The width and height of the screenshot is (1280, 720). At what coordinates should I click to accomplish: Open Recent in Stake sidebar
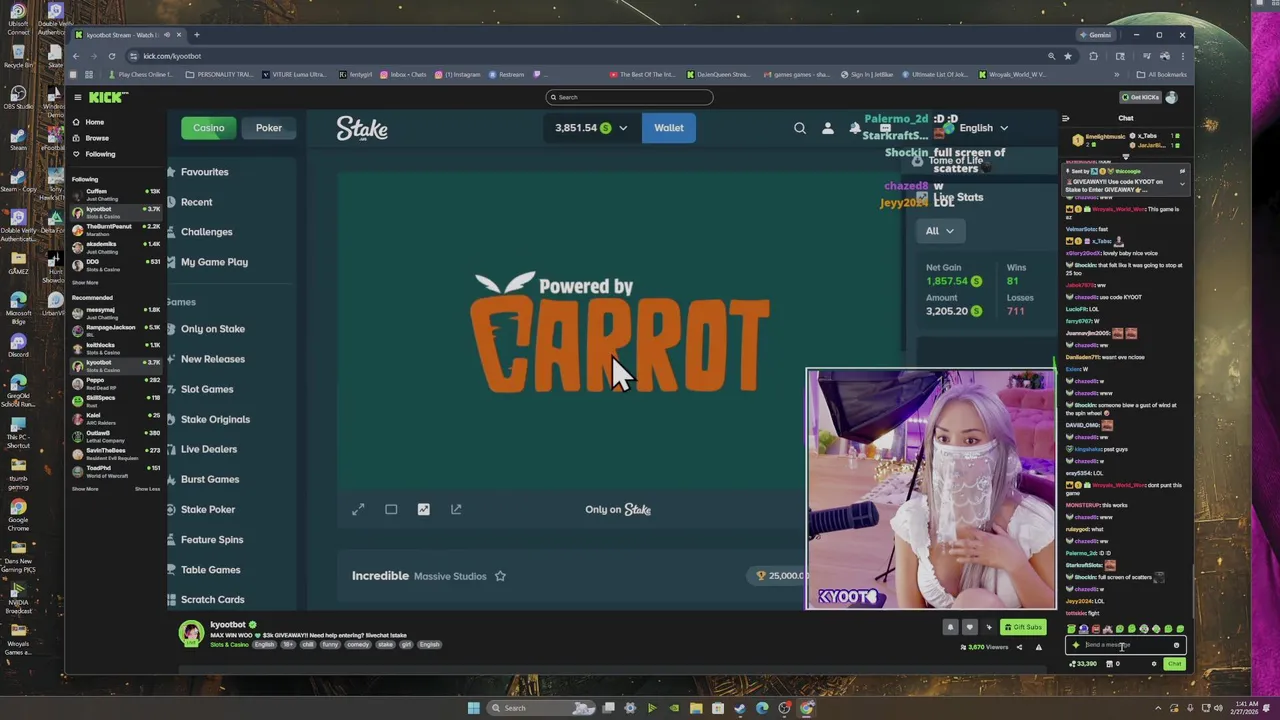coord(196,202)
